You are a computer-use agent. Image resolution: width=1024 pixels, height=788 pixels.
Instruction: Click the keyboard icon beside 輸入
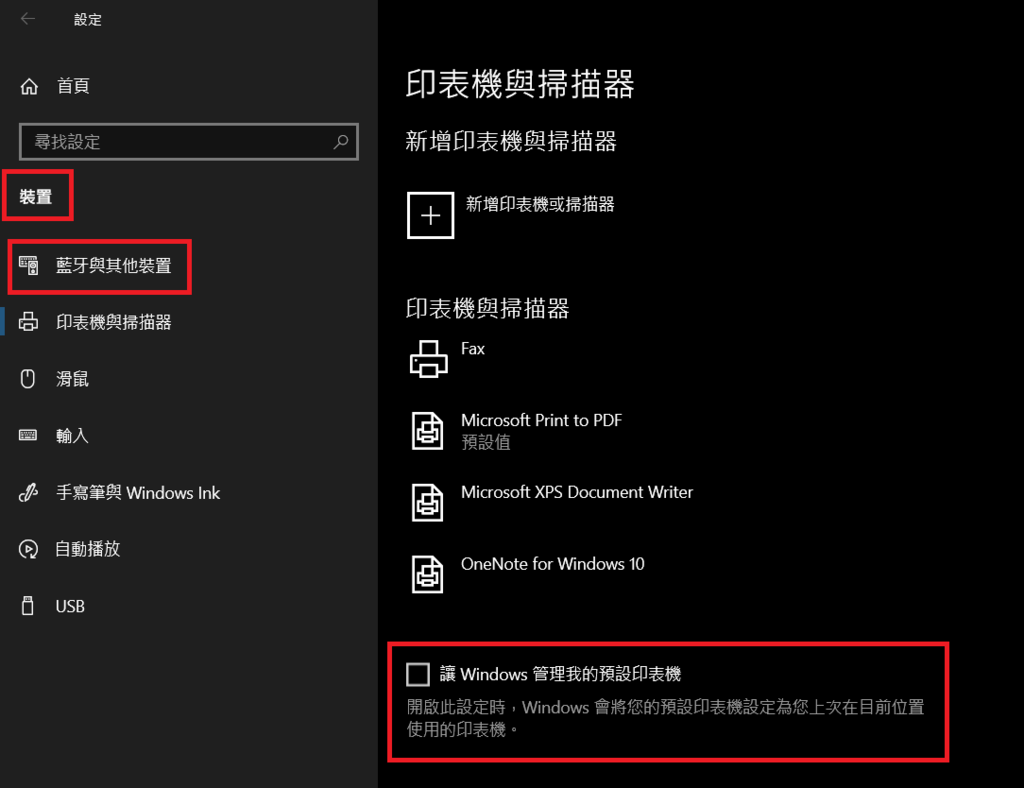pos(27,435)
